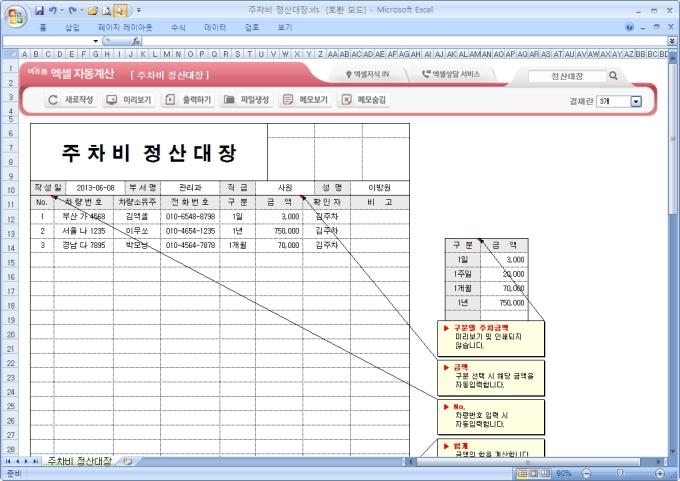Click the 파일생성 button
The height and width of the screenshot is (481, 680).
(247, 100)
